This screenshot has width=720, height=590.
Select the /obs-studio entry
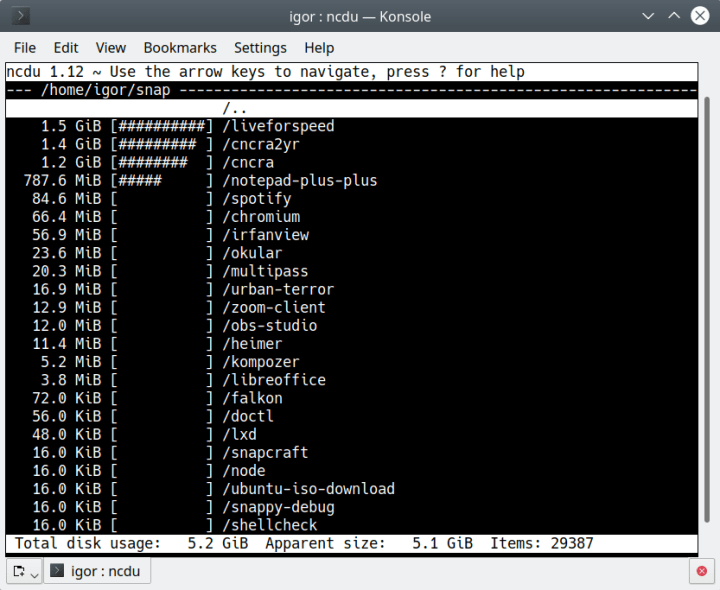[x=352, y=326]
